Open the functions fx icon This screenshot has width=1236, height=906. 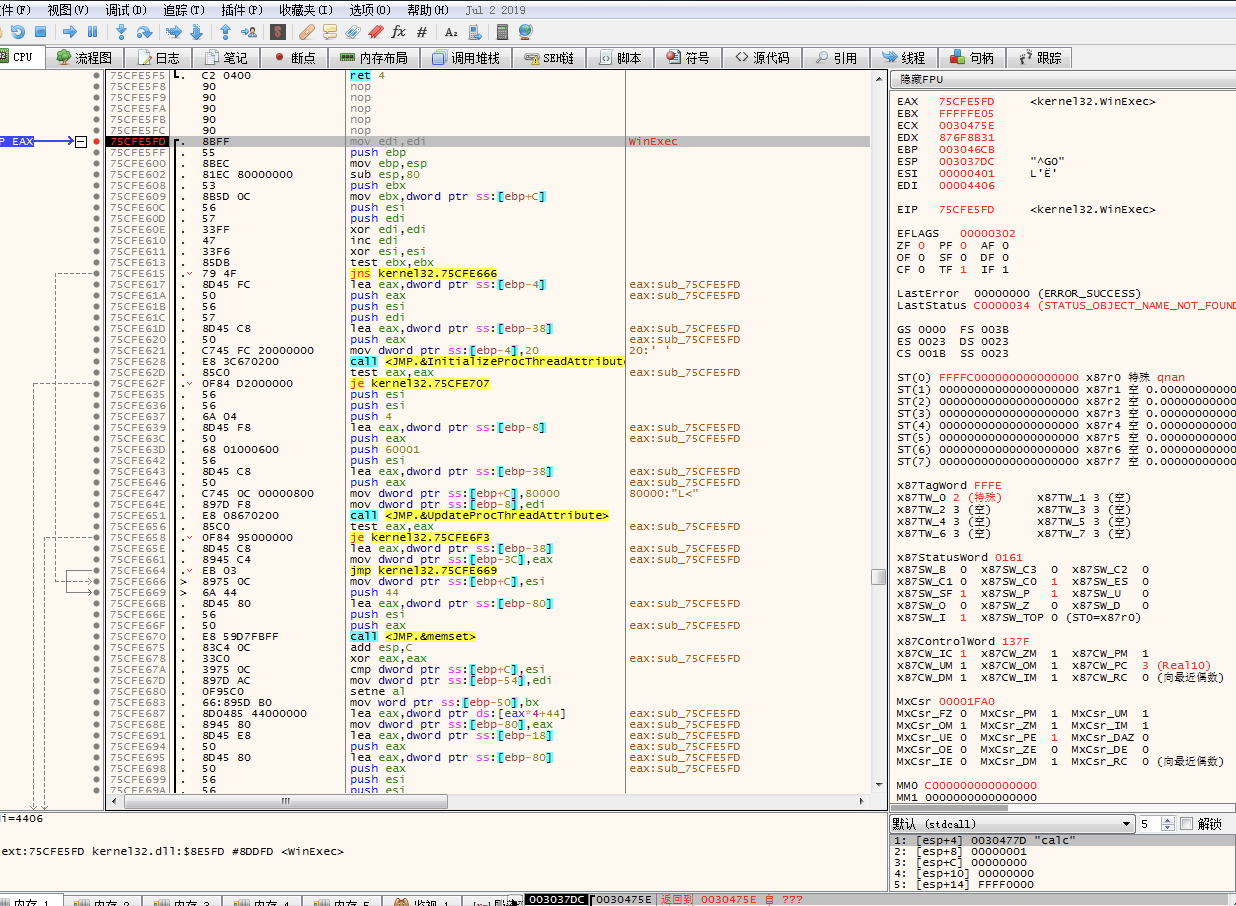(398, 32)
